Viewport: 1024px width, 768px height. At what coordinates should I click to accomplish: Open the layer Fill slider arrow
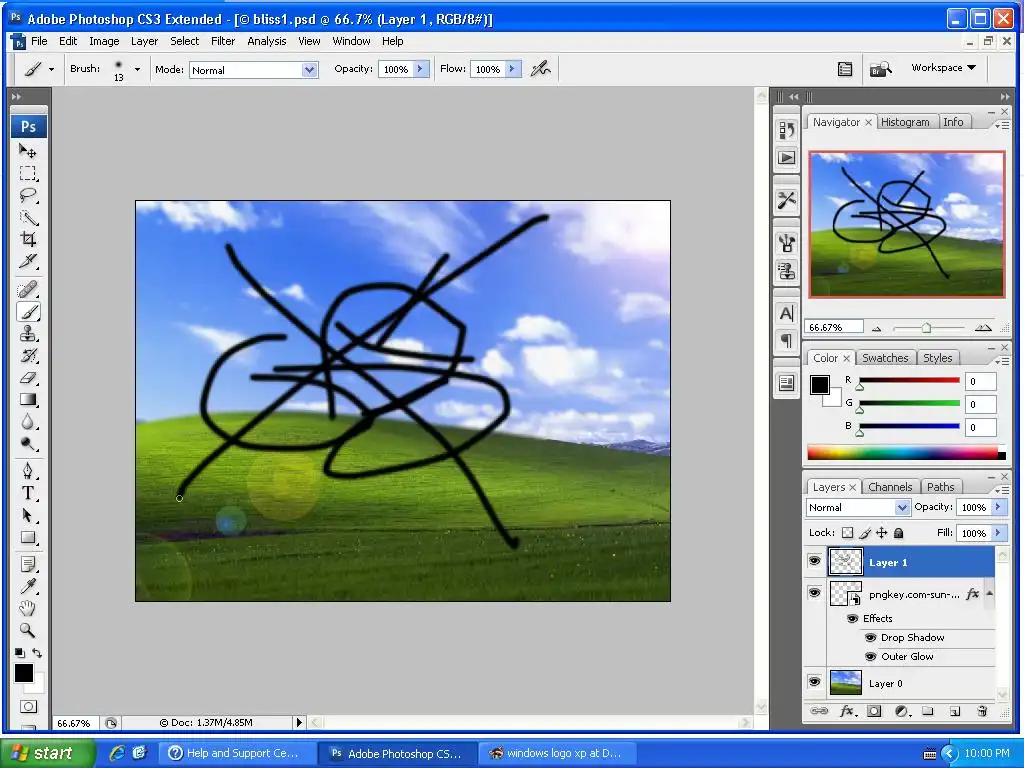(998, 533)
